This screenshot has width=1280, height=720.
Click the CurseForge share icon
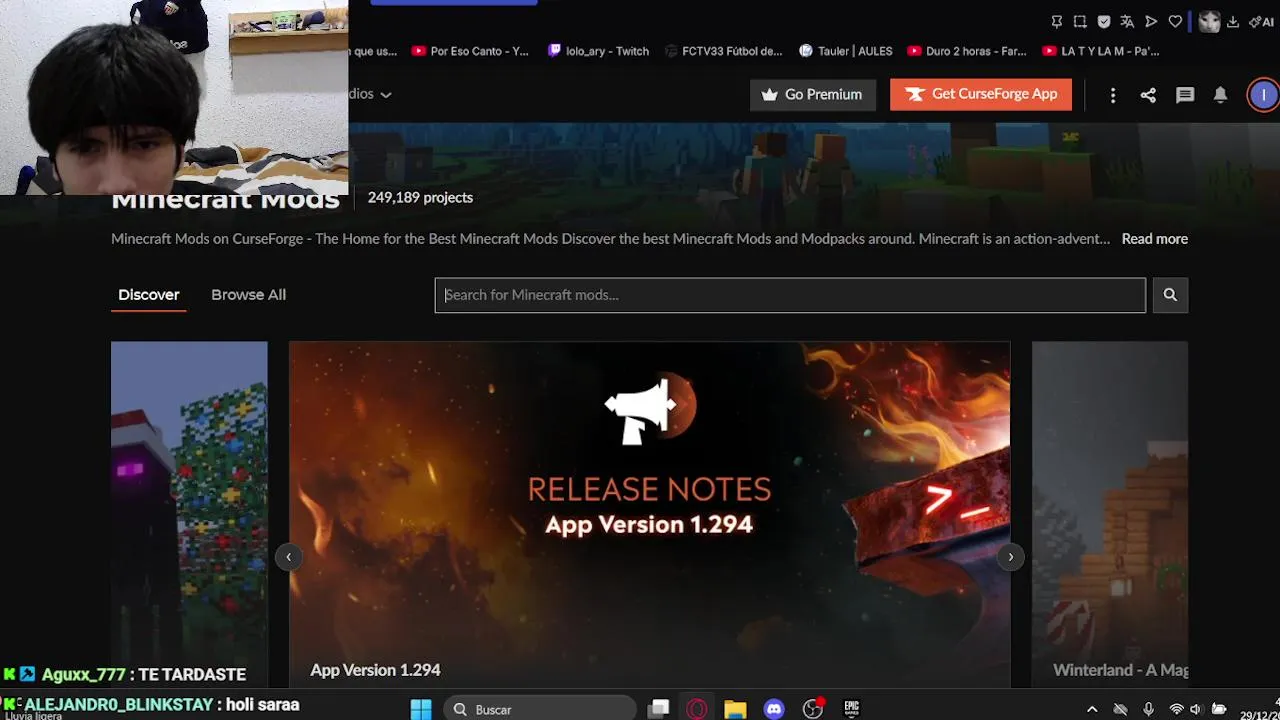click(x=1148, y=95)
